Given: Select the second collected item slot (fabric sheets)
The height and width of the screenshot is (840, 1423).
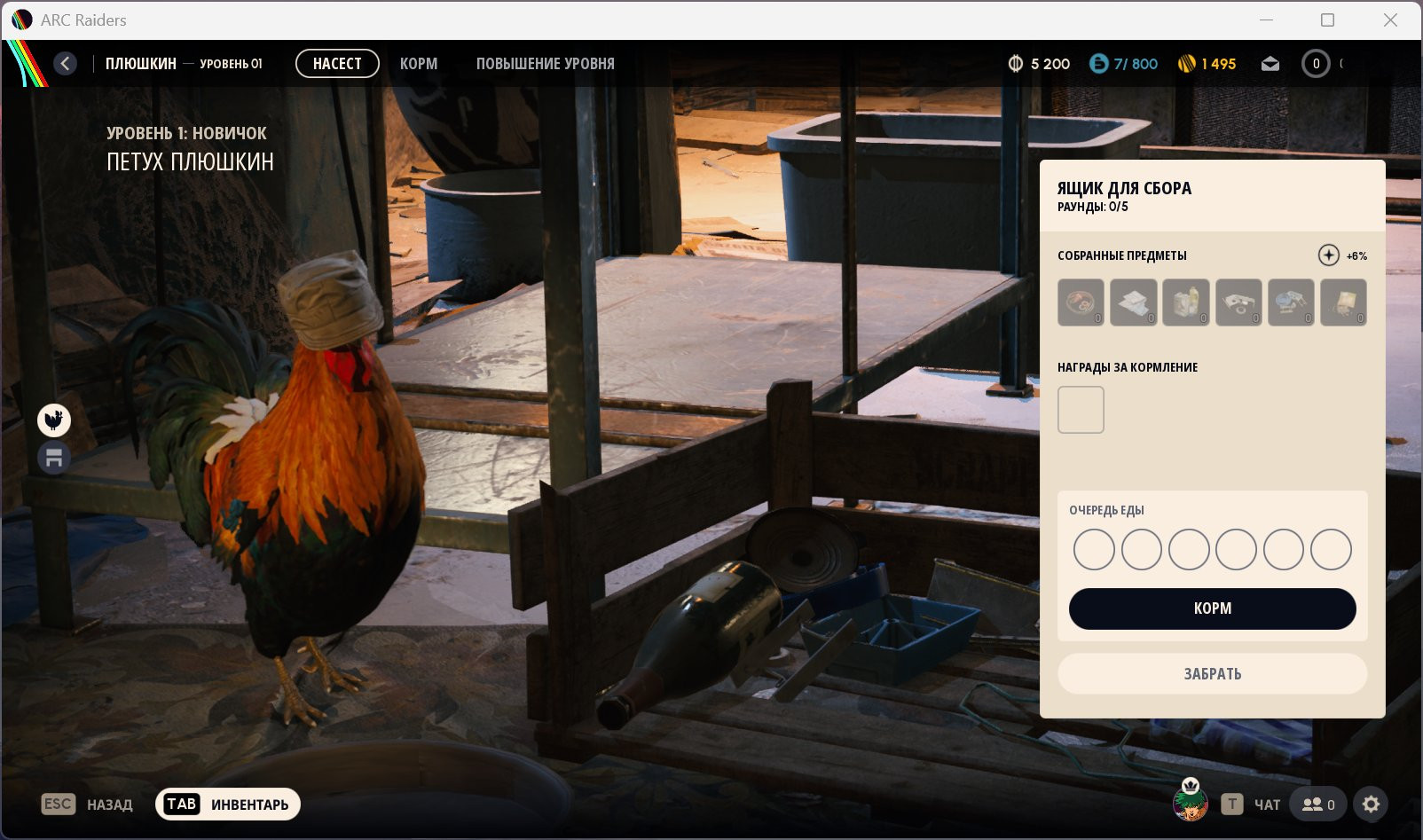Looking at the screenshot, I should (x=1134, y=302).
